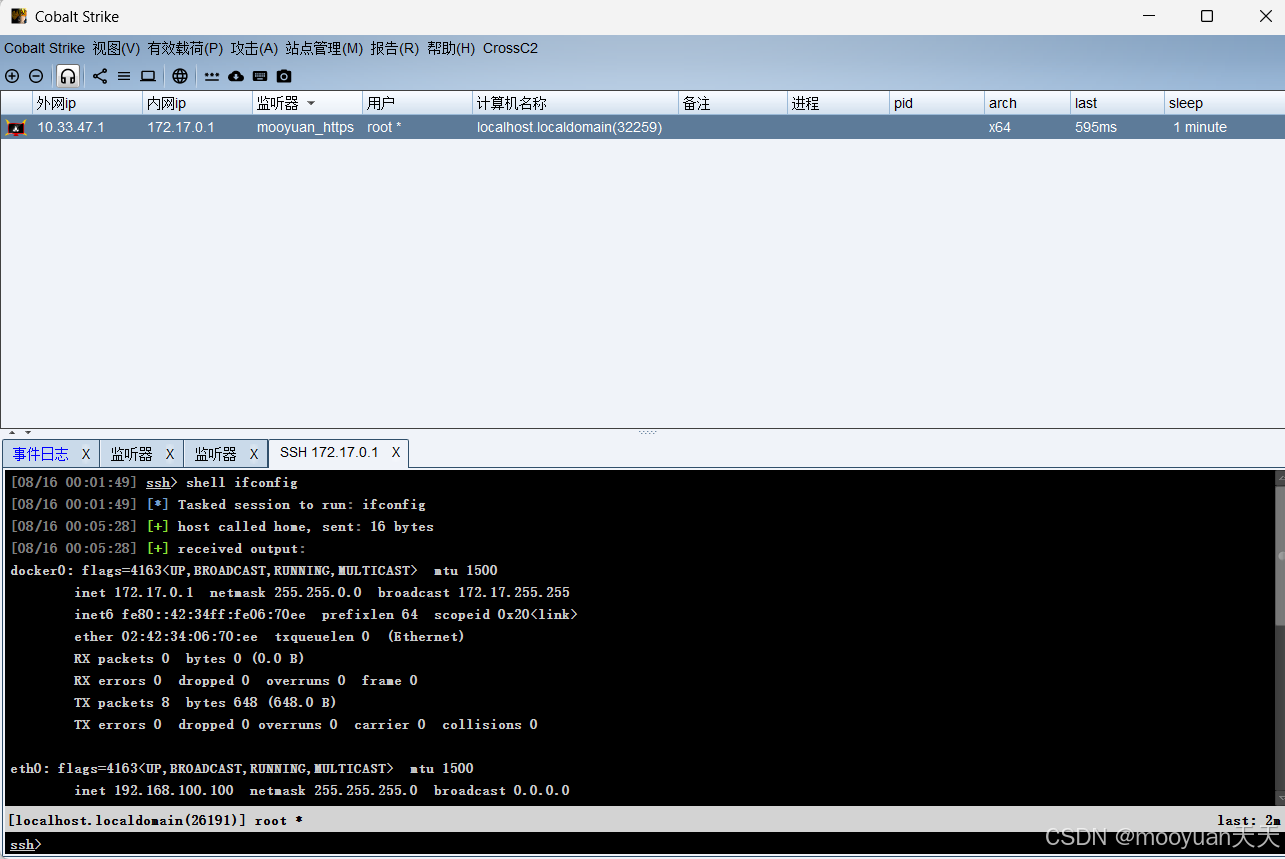Sort by 计算机名称 column header

click(x=575, y=103)
